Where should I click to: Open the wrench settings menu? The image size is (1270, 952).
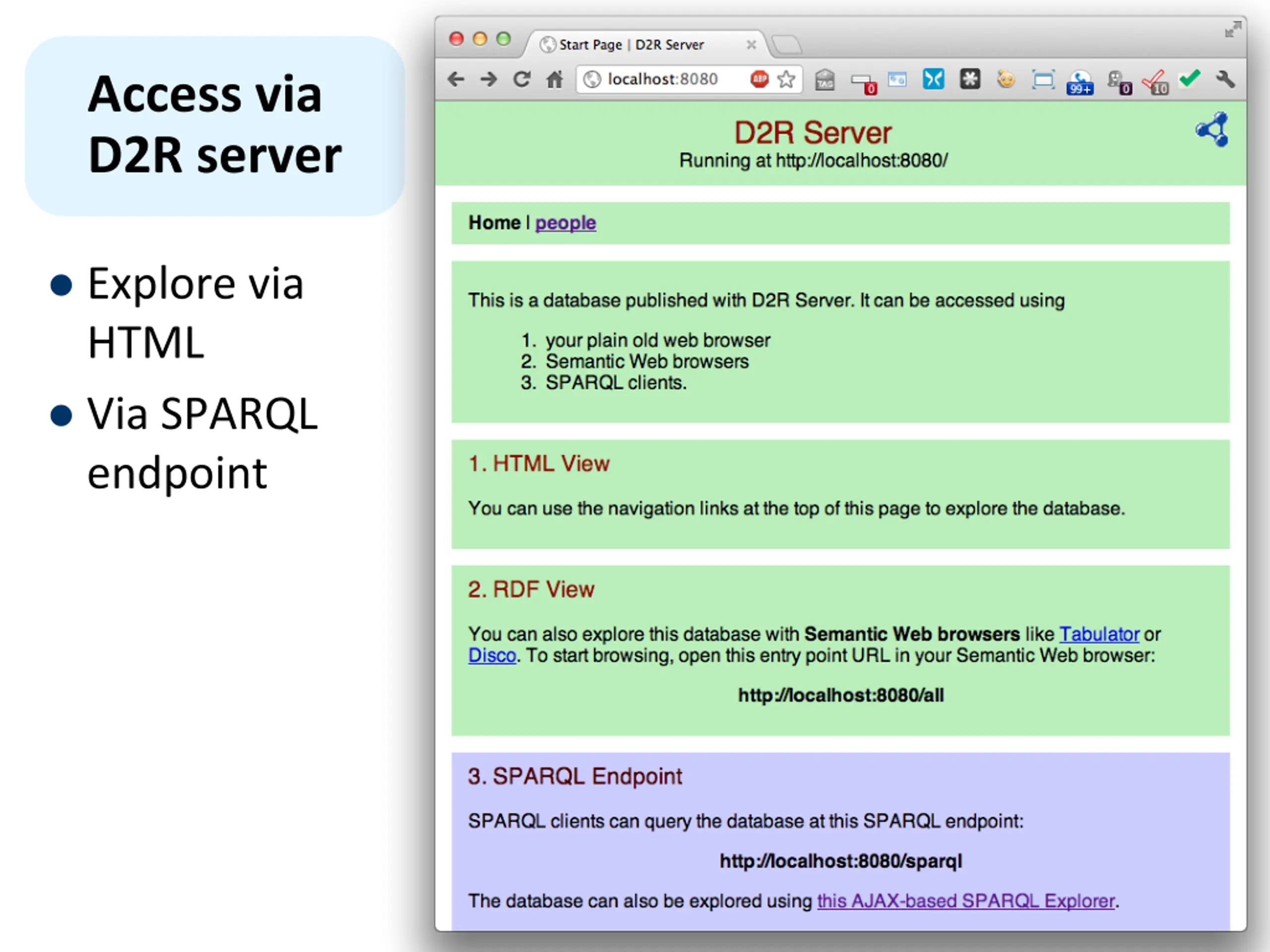click(x=1225, y=79)
